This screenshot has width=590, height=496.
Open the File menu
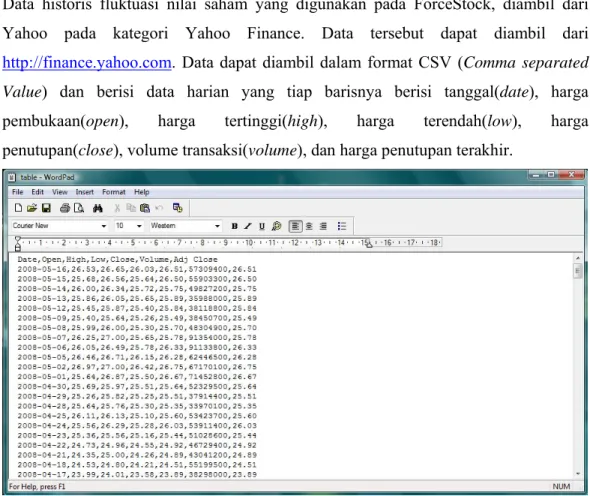[x=17, y=192]
